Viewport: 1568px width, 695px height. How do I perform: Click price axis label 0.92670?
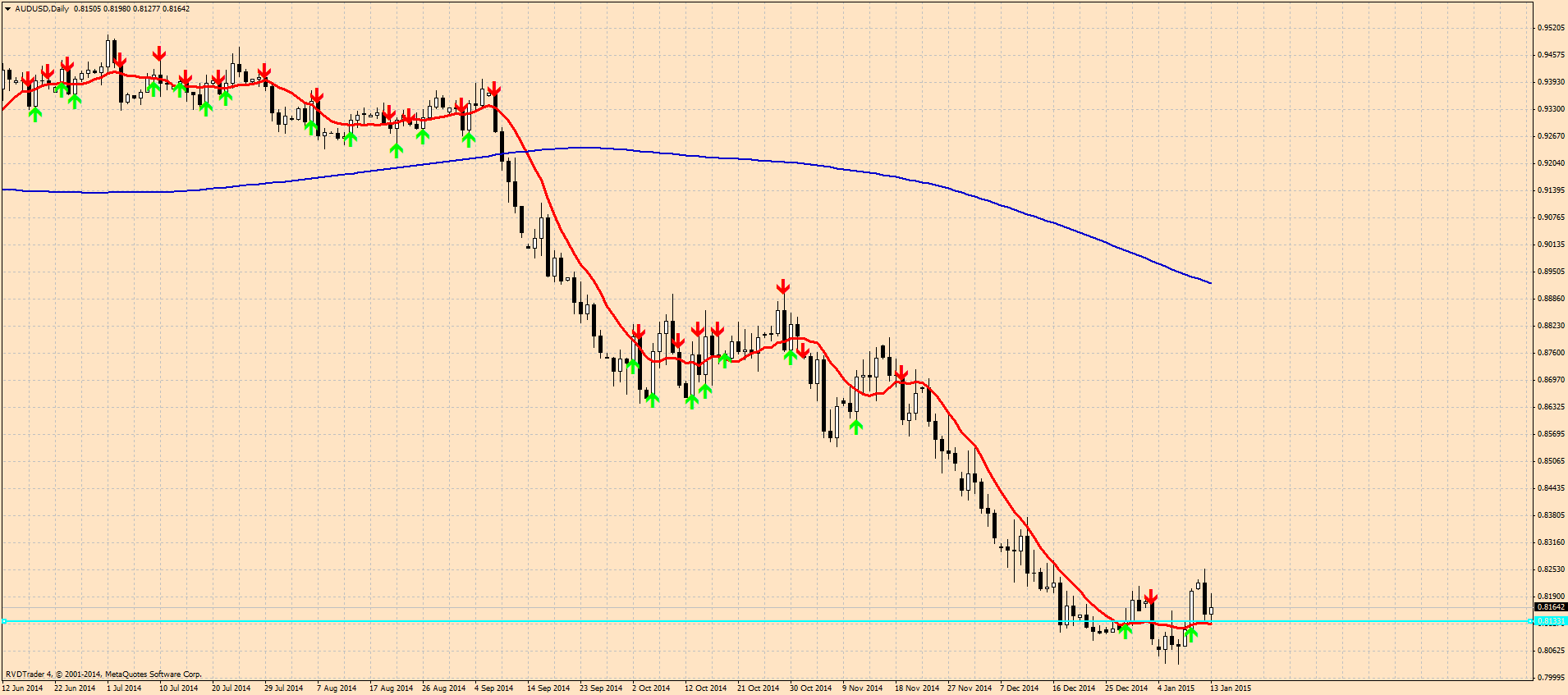(1551, 136)
